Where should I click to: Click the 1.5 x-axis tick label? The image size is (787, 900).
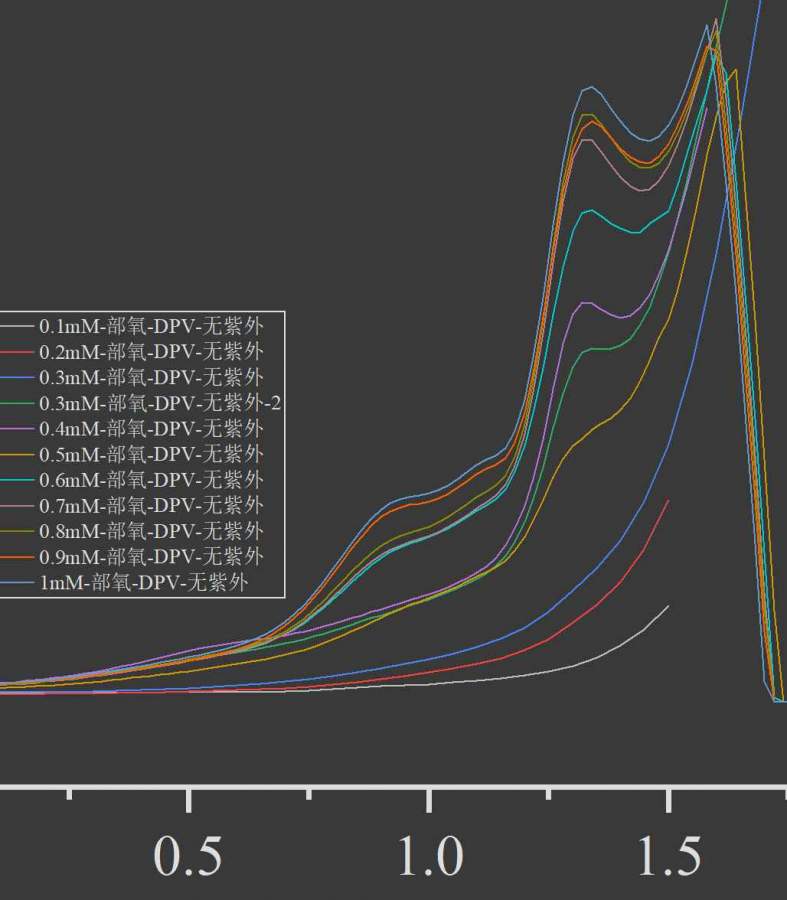pos(668,856)
